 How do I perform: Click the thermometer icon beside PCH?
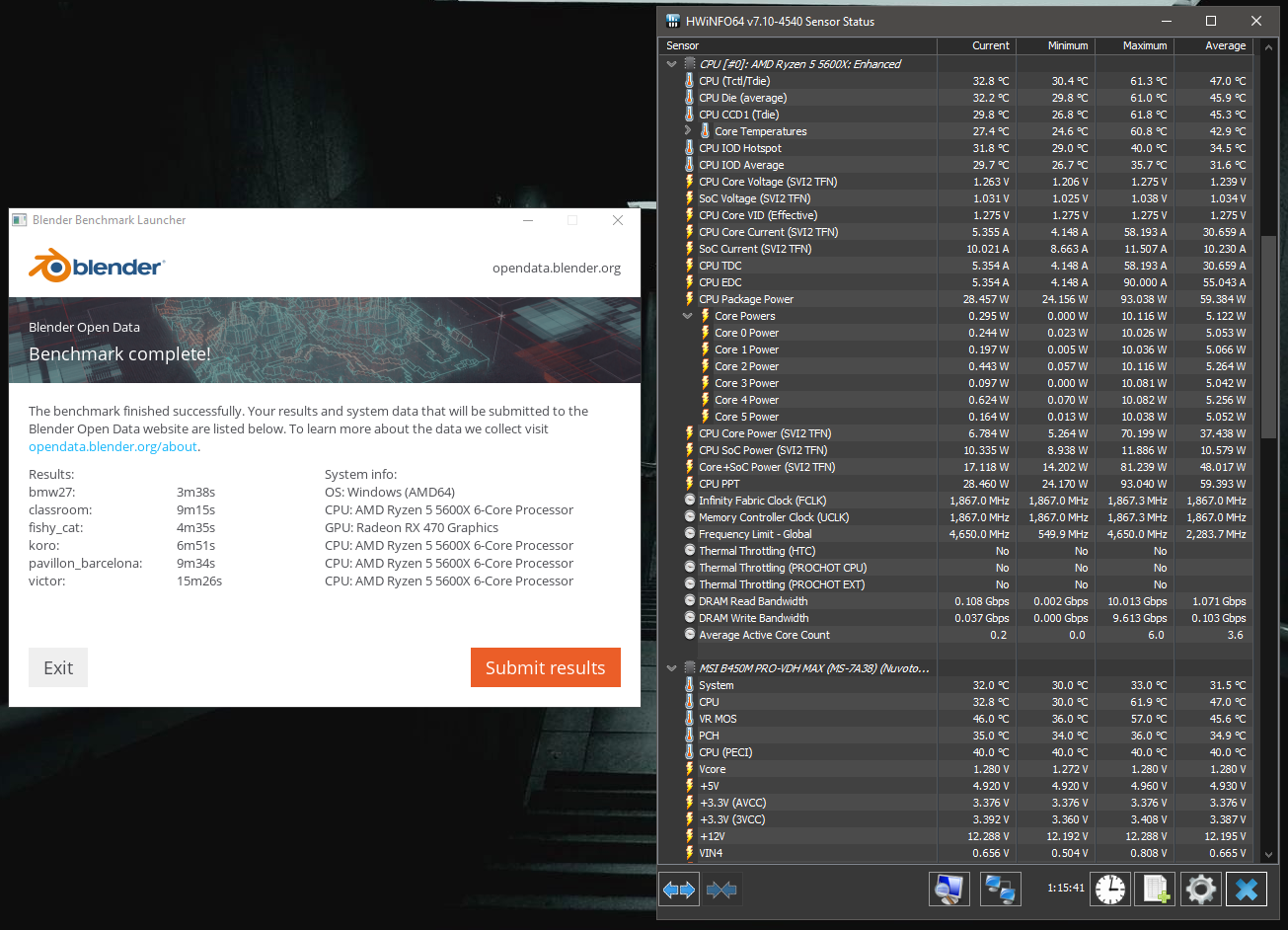690,736
